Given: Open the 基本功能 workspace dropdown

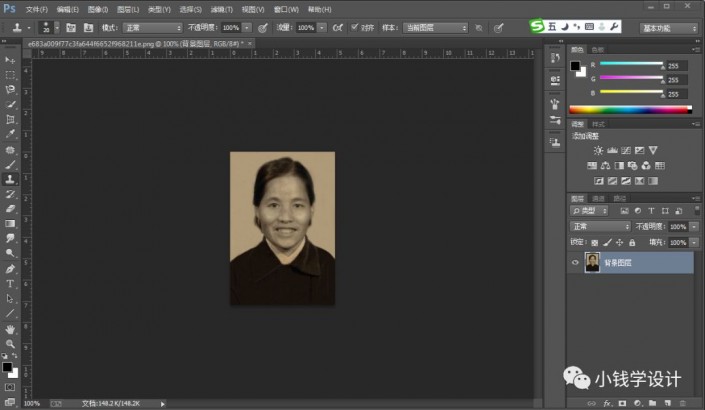Looking at the screenshot, I should pyautogui.click(x=669, y=28).
